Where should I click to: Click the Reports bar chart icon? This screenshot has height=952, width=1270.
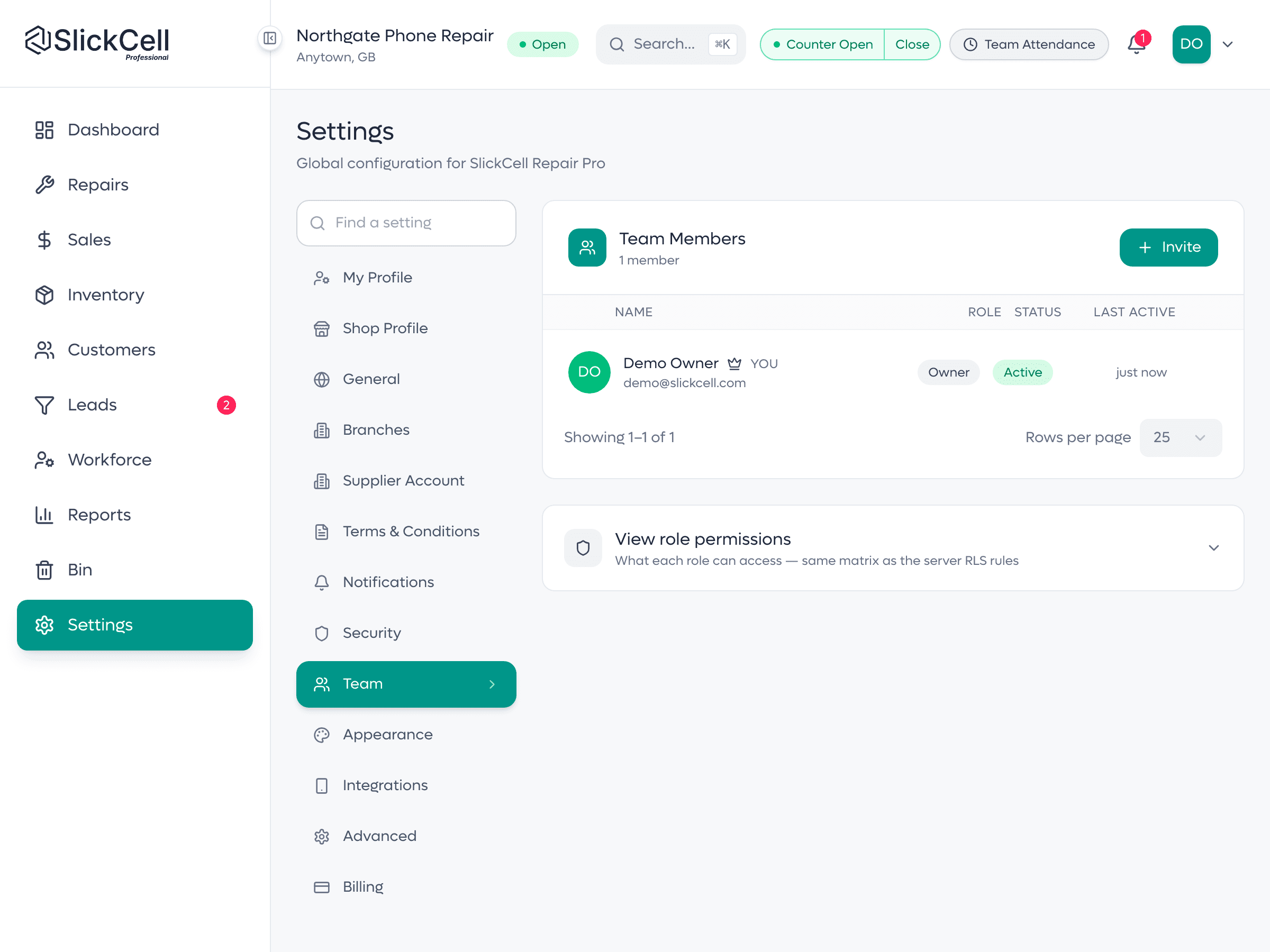(44, 515)
